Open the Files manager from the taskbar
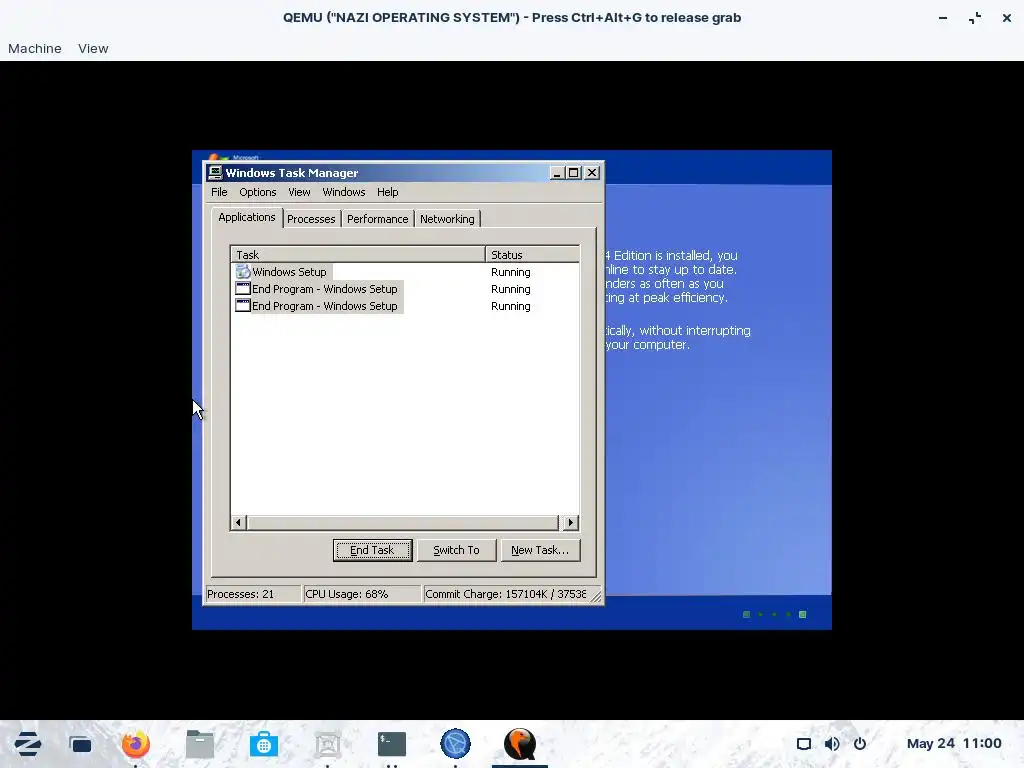Screen dimensions: 1024x768 [200, 744]
